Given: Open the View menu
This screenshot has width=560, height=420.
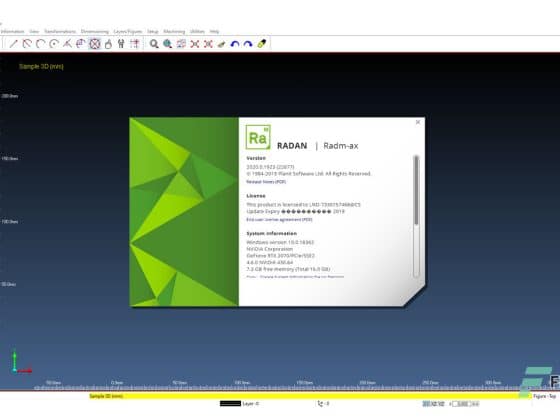Looking at the screenshot, I should 34,31.
